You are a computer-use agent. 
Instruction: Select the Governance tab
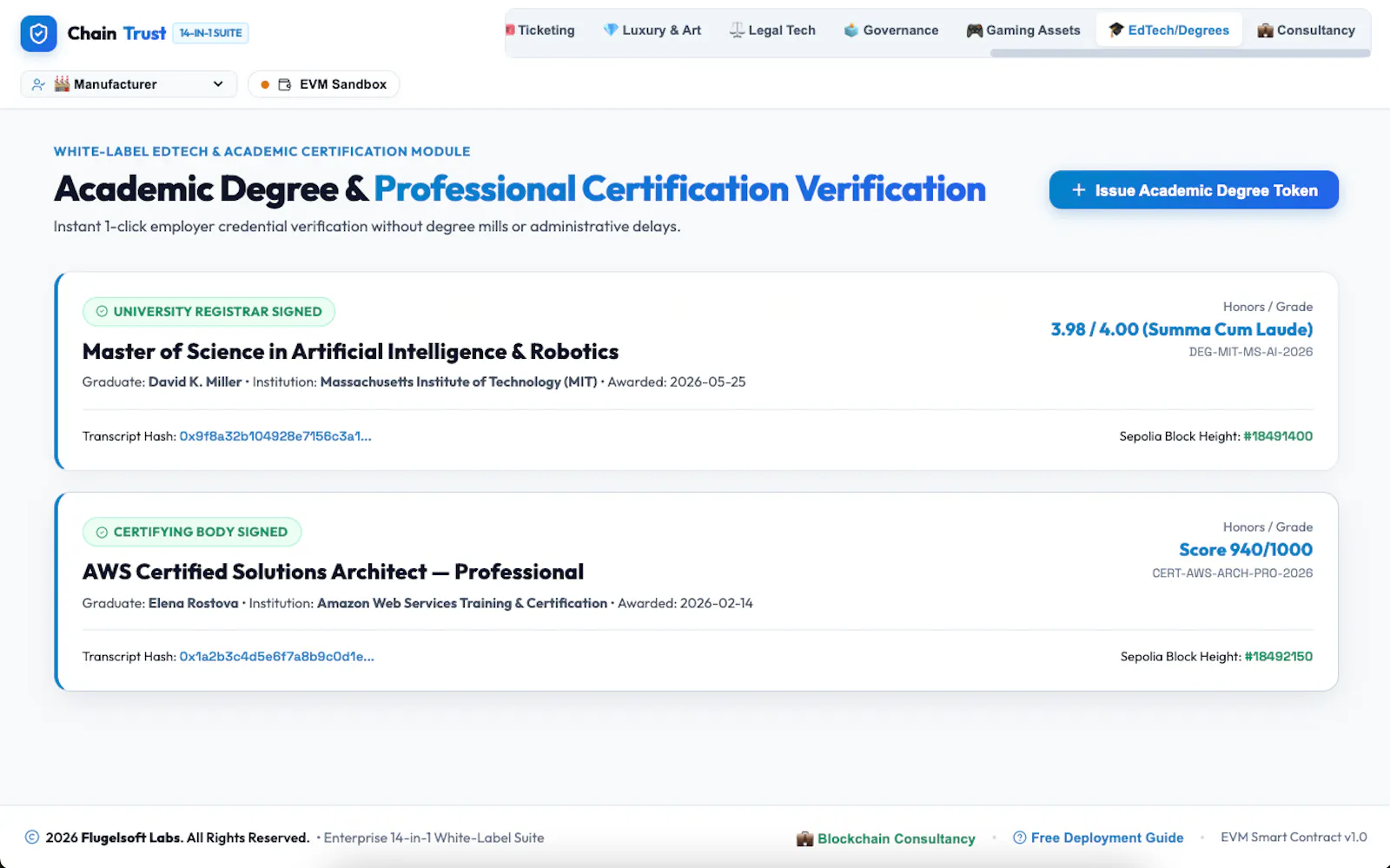891,30
